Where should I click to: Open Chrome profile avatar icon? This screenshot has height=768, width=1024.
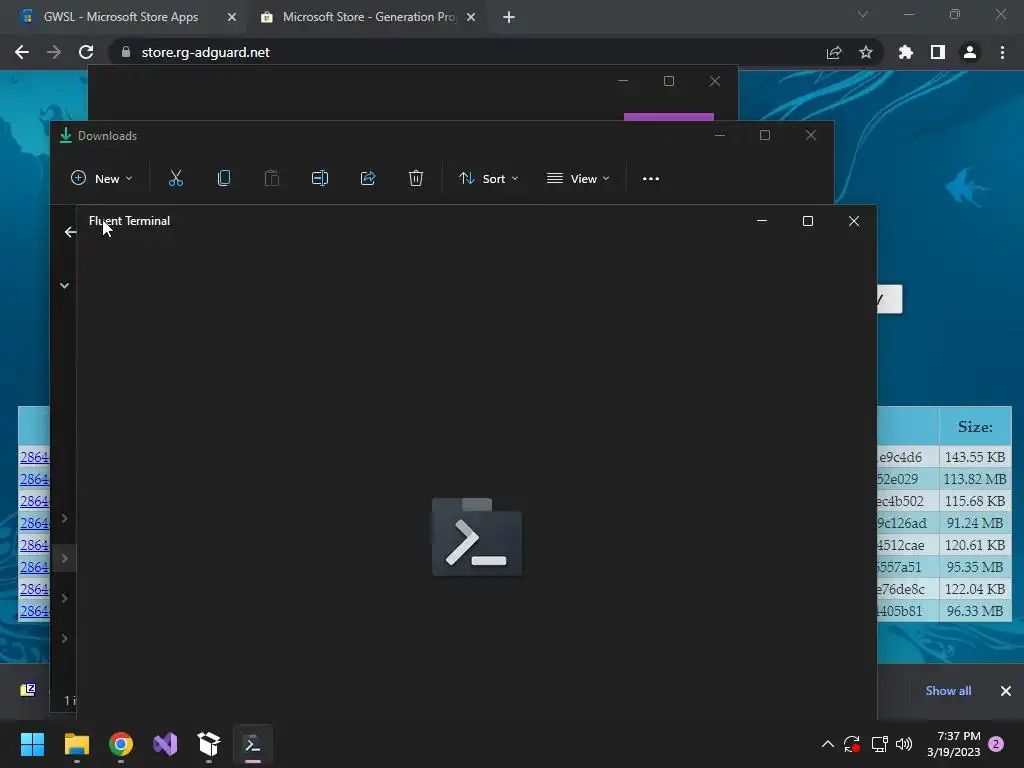click(970, 52)
